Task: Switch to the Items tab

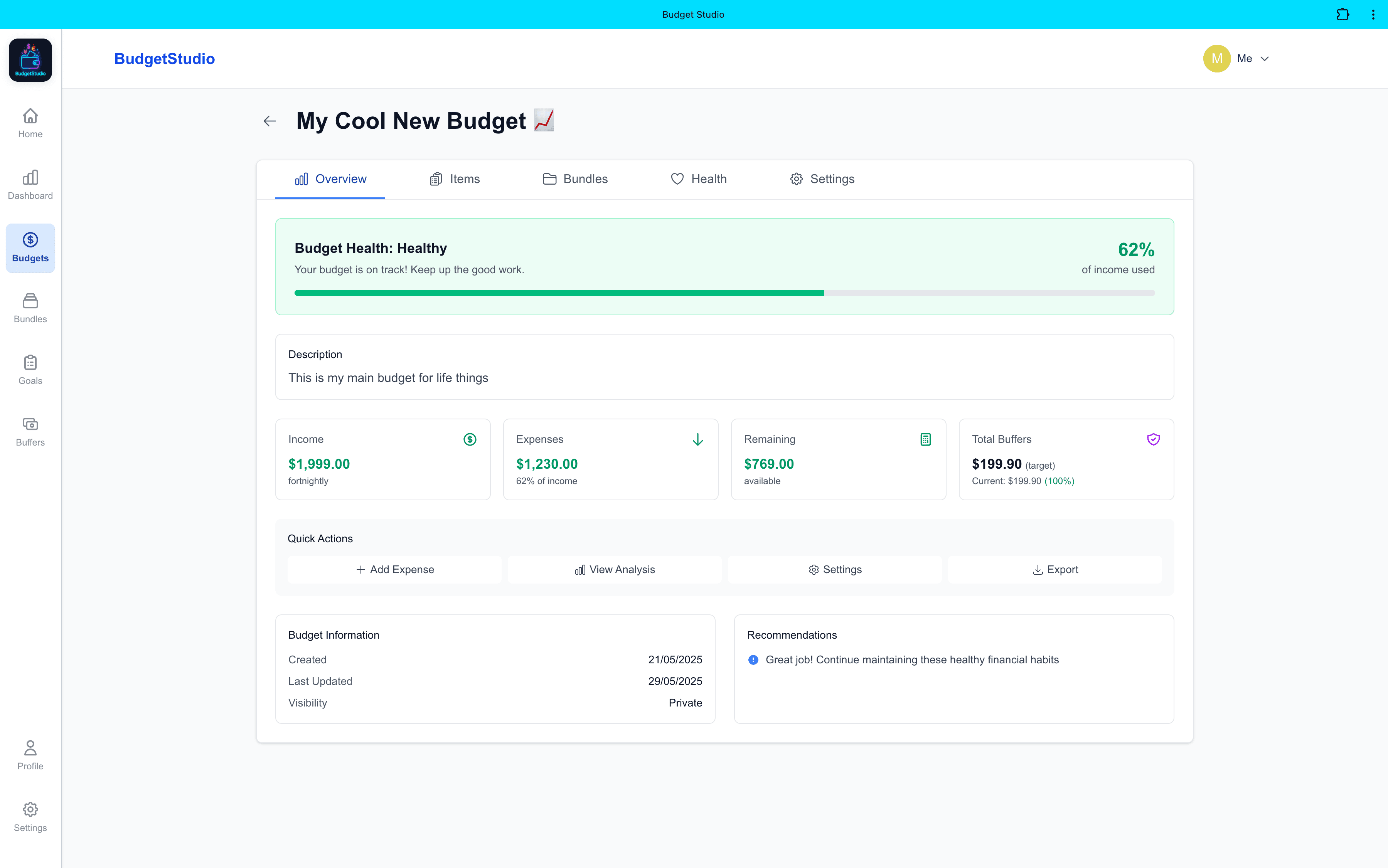Action: coord(454,179)
